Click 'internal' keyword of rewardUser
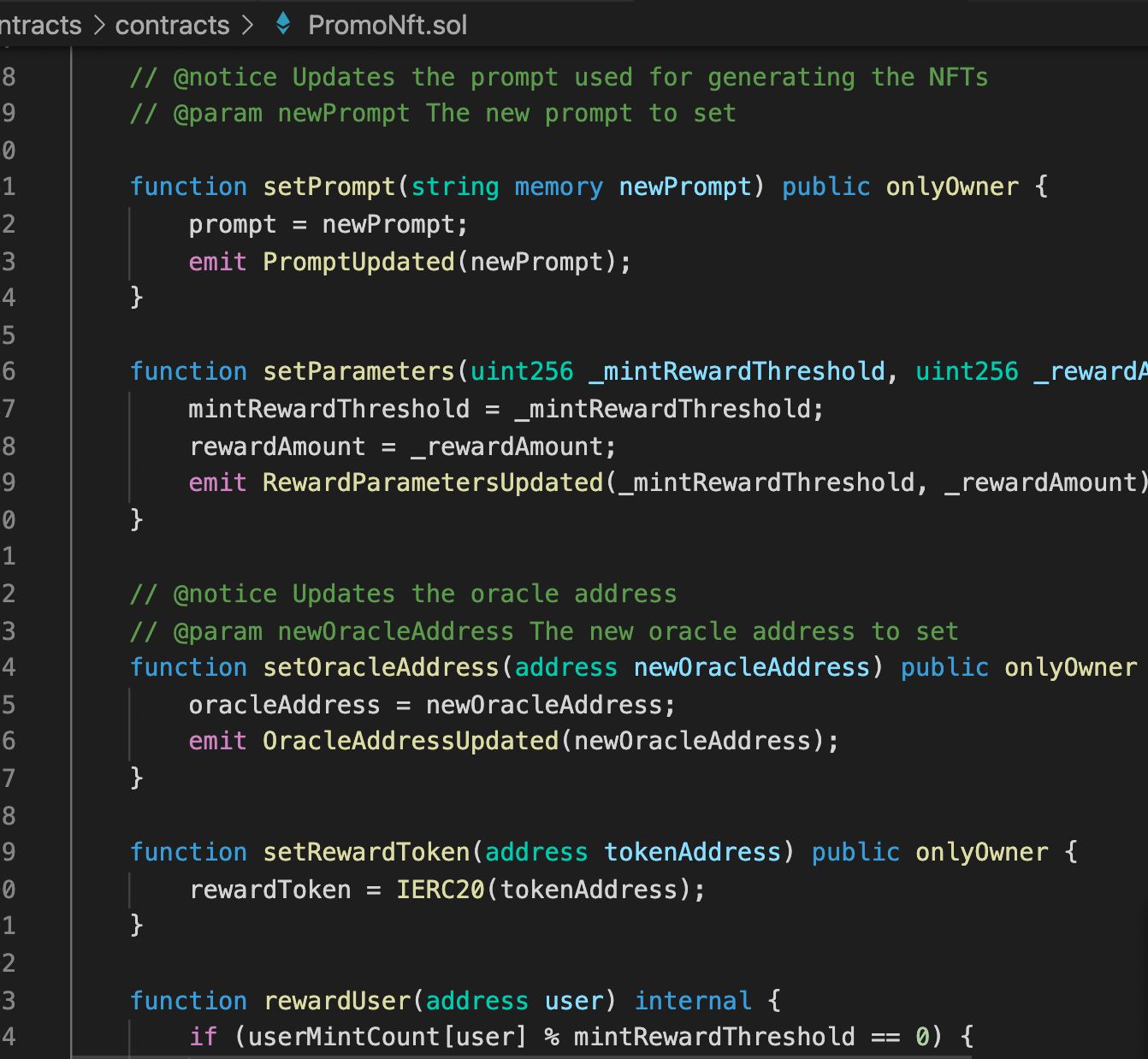The height and width of the screenshot is (1059, 1148). [x=693, y=1001]
